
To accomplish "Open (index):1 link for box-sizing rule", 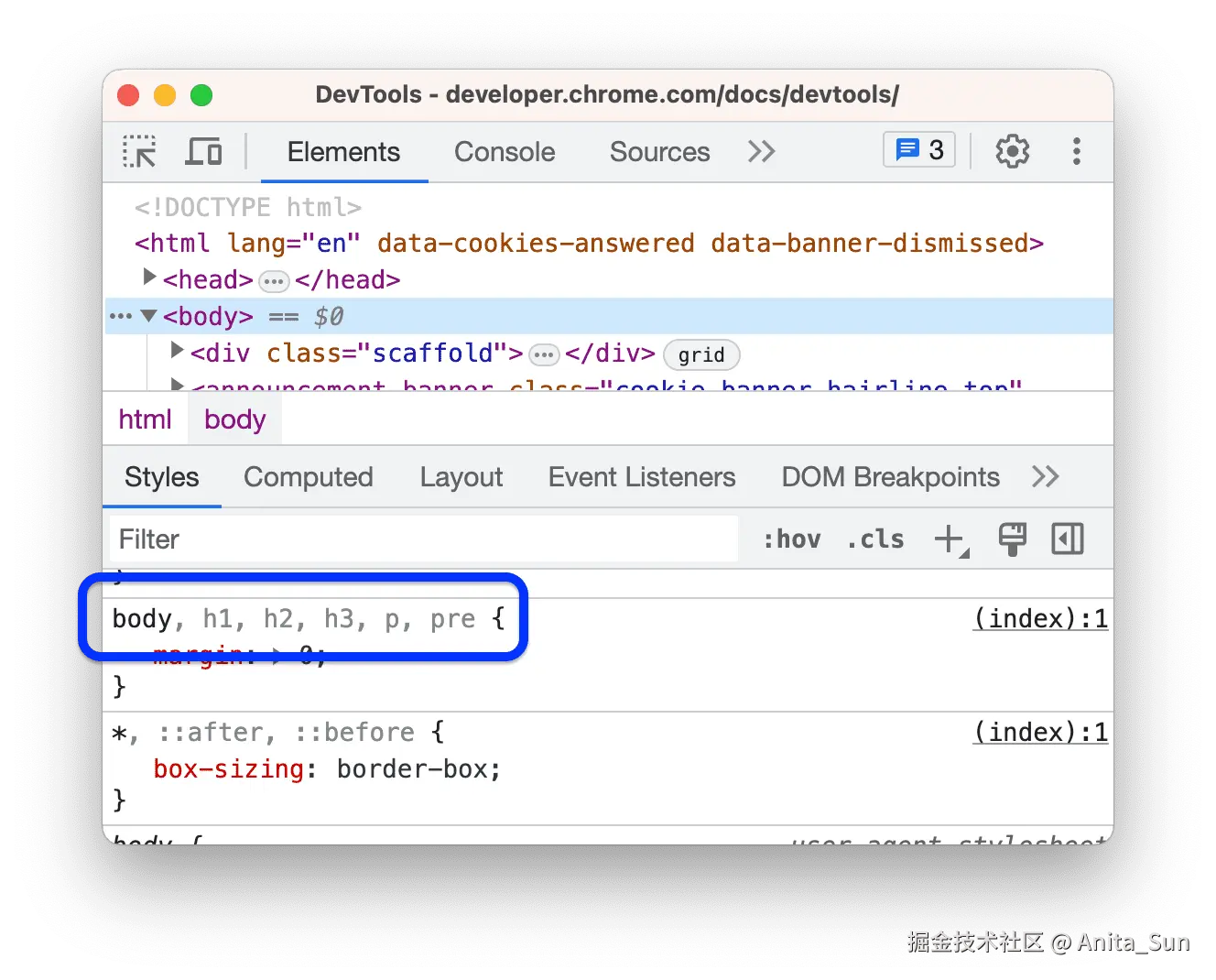I will pyautogui.click(x=1040, y=733).
